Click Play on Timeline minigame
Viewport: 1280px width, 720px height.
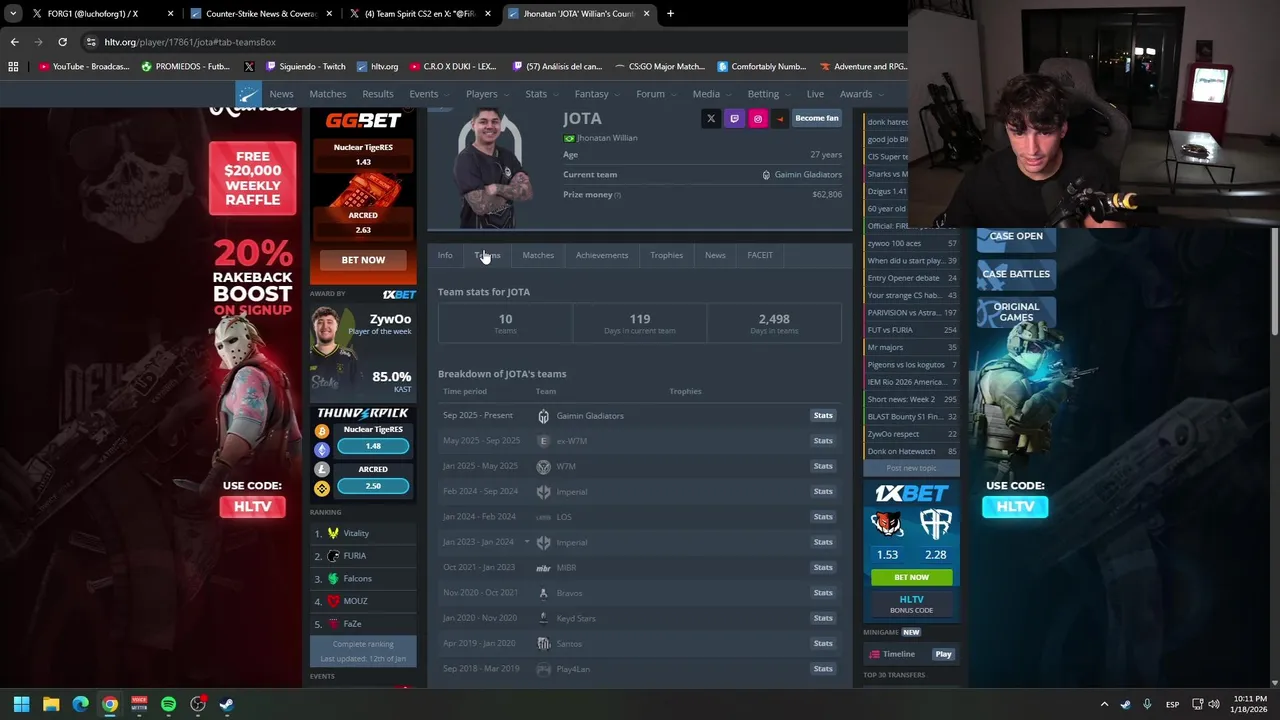pos(943,654)
